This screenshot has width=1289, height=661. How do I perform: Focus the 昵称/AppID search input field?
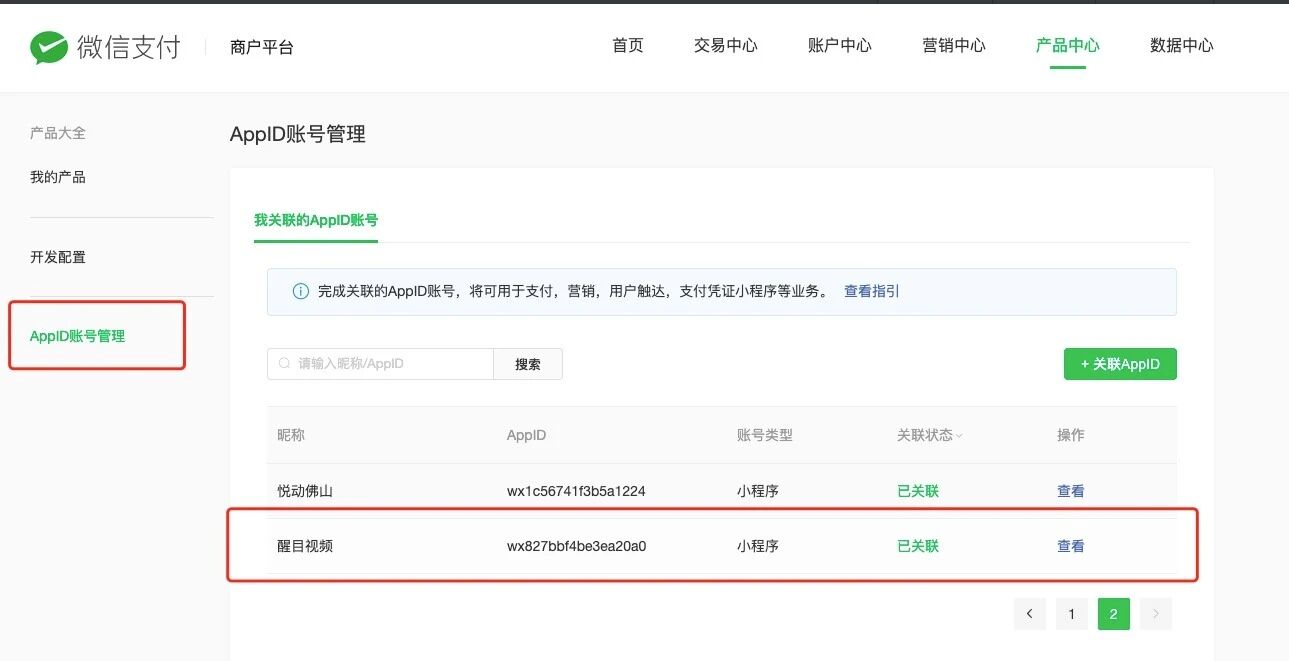(x=381, y=364)
